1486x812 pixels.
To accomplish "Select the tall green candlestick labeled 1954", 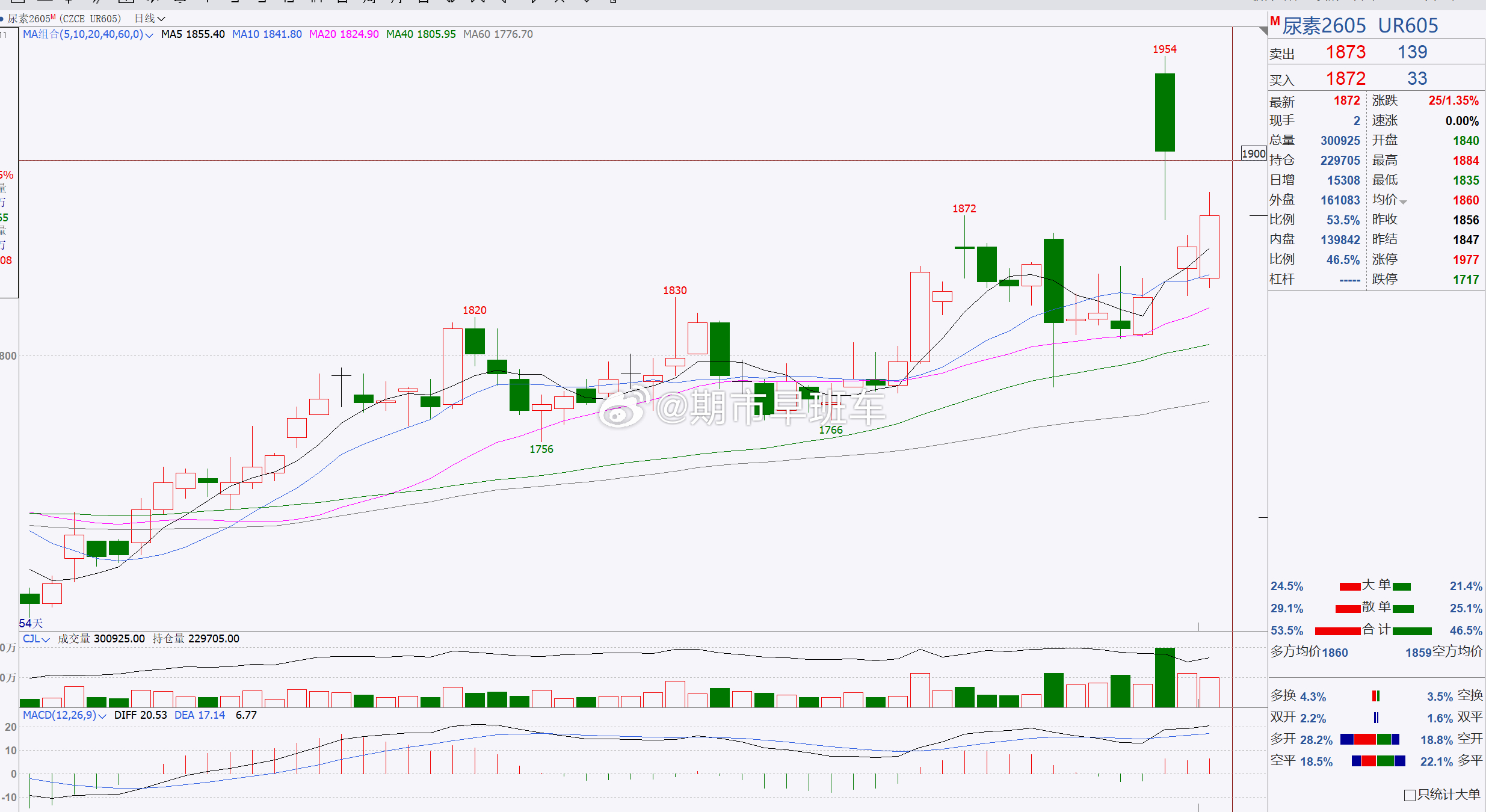I will click(x=1165, y=112).
